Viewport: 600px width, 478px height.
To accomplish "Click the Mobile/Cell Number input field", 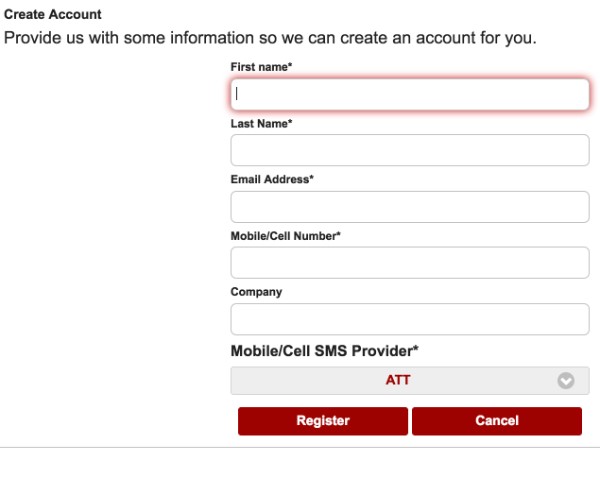I will [410, 263].
